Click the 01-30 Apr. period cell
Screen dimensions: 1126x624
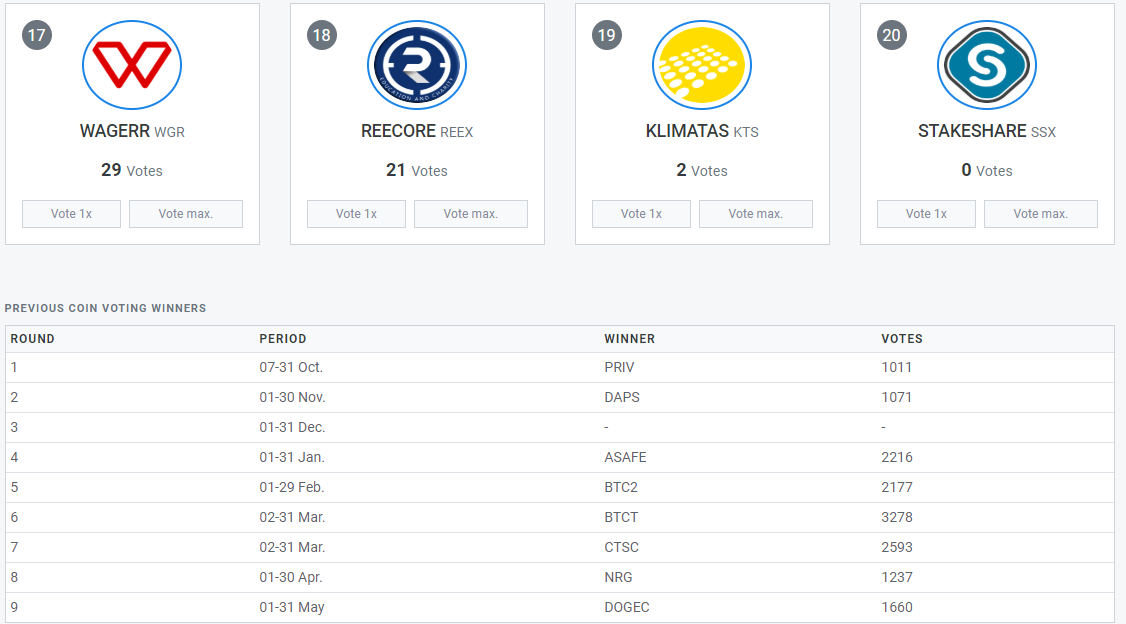291,578
